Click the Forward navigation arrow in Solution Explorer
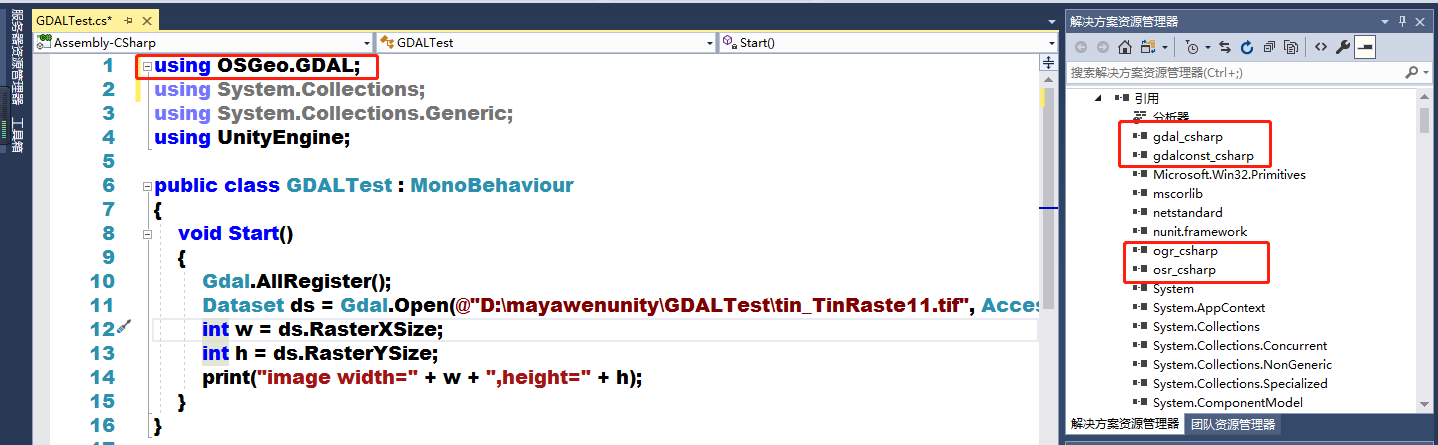 [1102, 47]
